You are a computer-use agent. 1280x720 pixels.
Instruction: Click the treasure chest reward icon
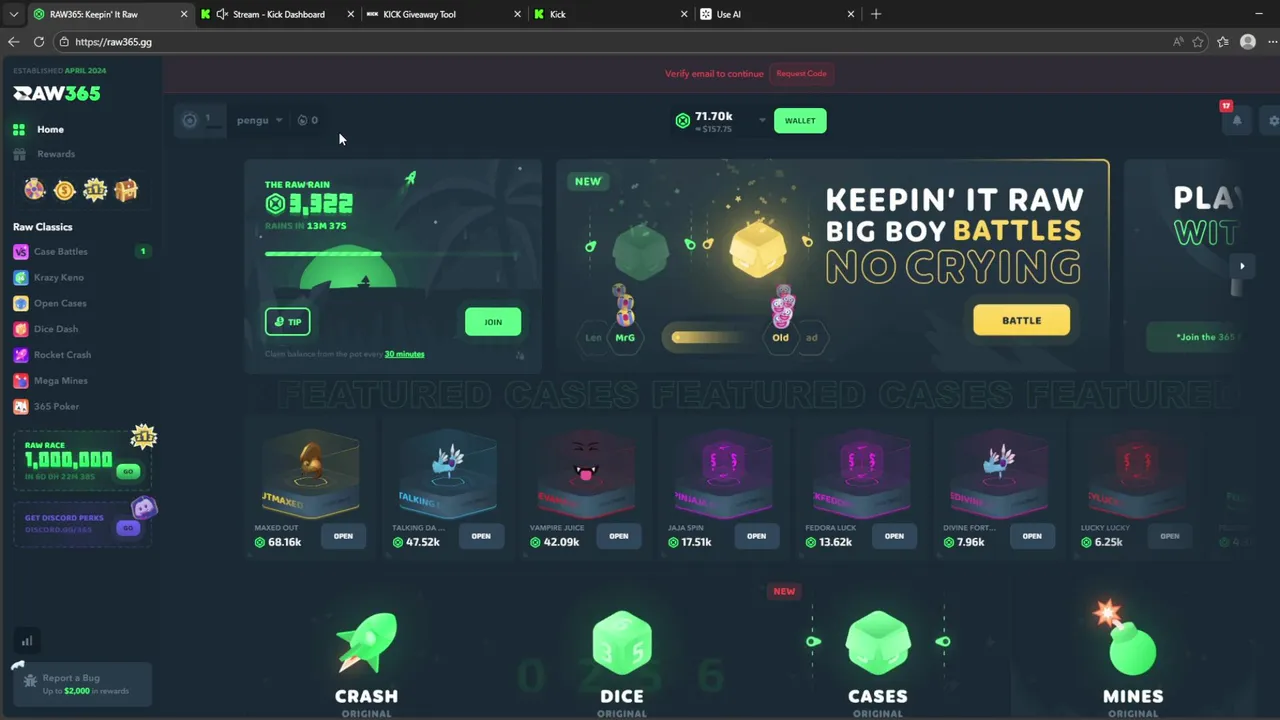126,189
